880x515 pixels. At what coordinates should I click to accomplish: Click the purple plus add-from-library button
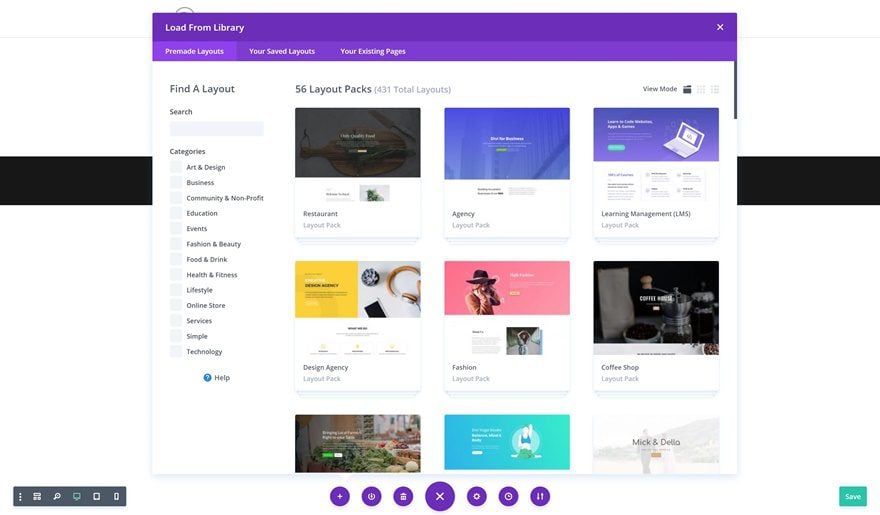pyautogui.click(x=340, y=496)
